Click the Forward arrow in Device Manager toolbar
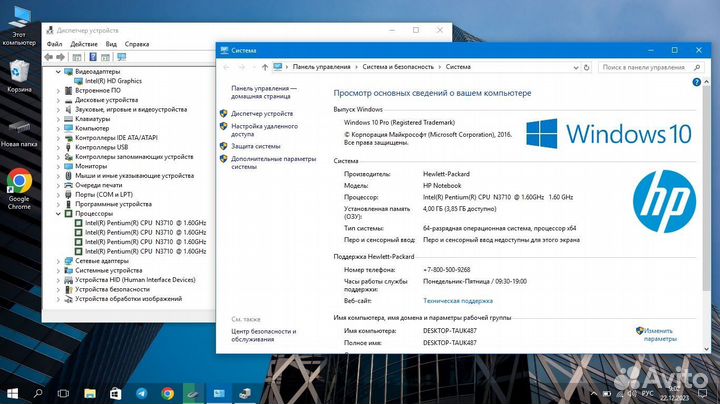This screenshot has height=404, width=720. tap(61, 57)
